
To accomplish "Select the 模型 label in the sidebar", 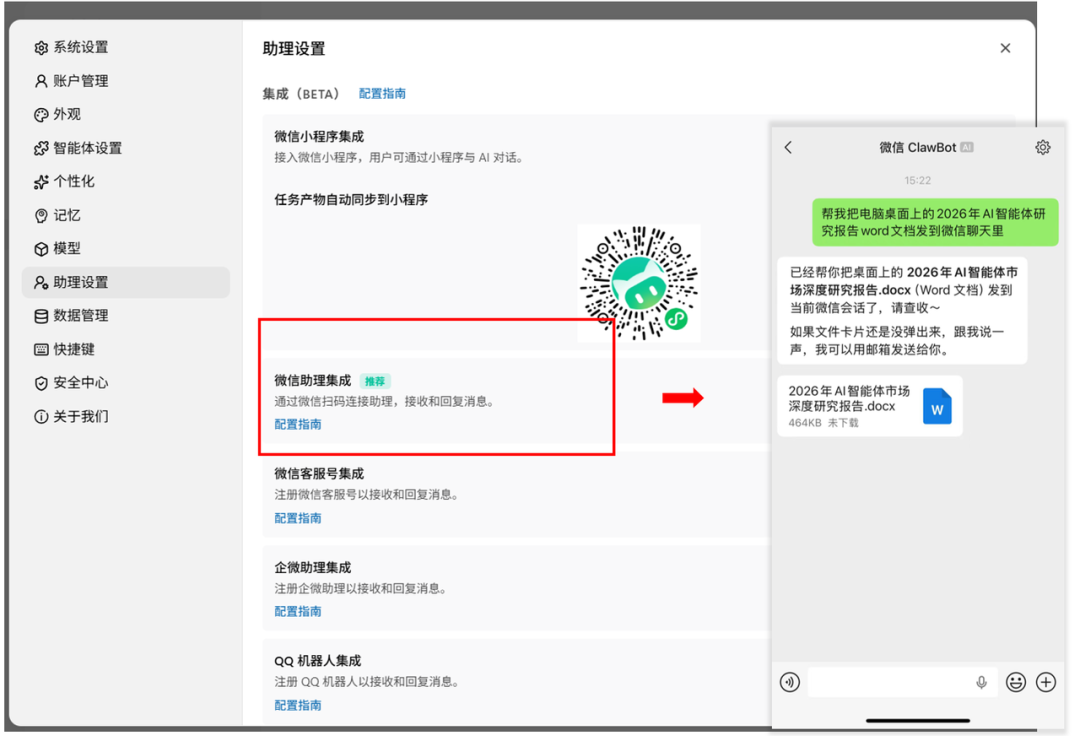I will (67, 249).
